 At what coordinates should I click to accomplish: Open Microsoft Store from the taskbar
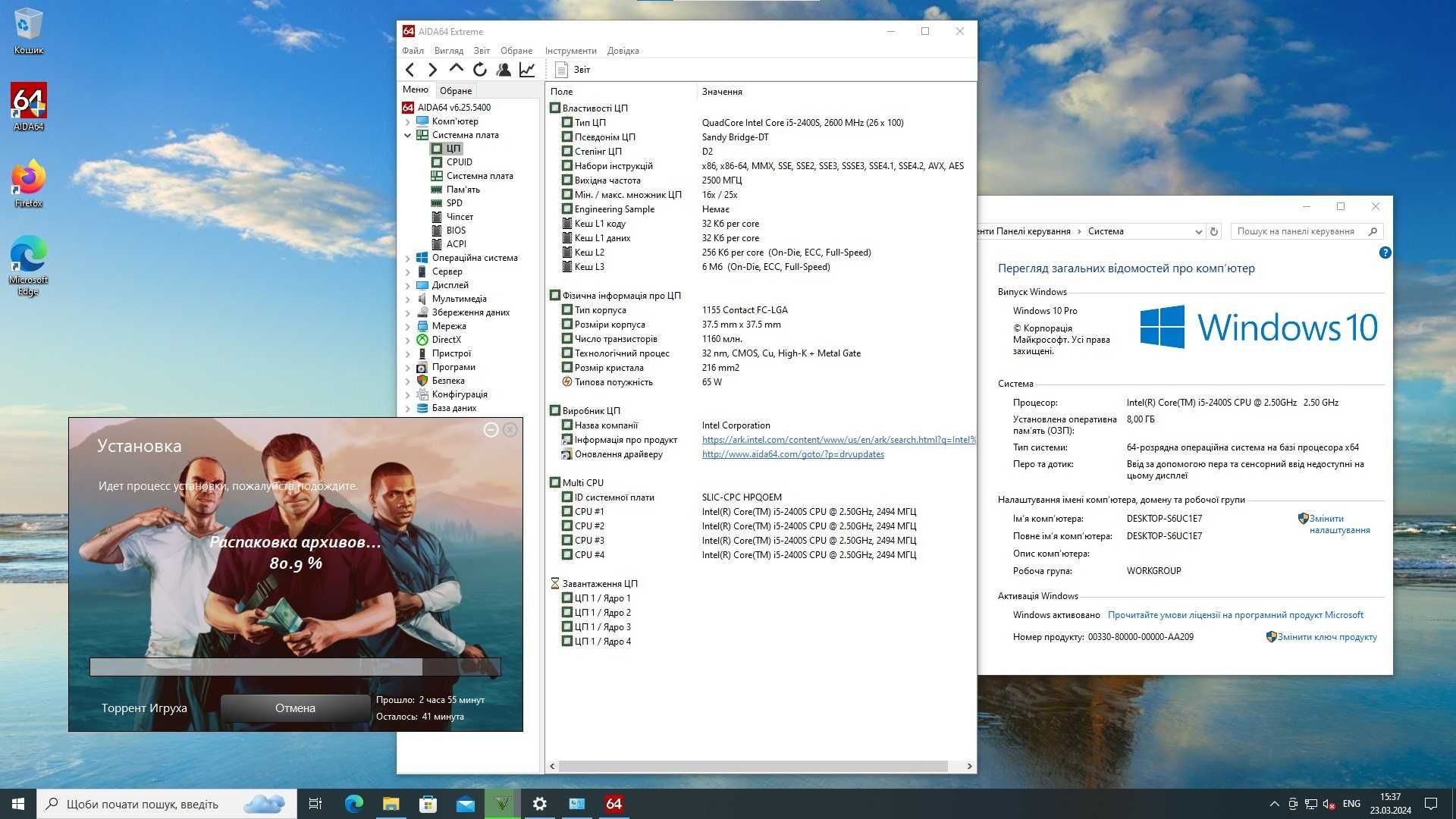[428, 804]
